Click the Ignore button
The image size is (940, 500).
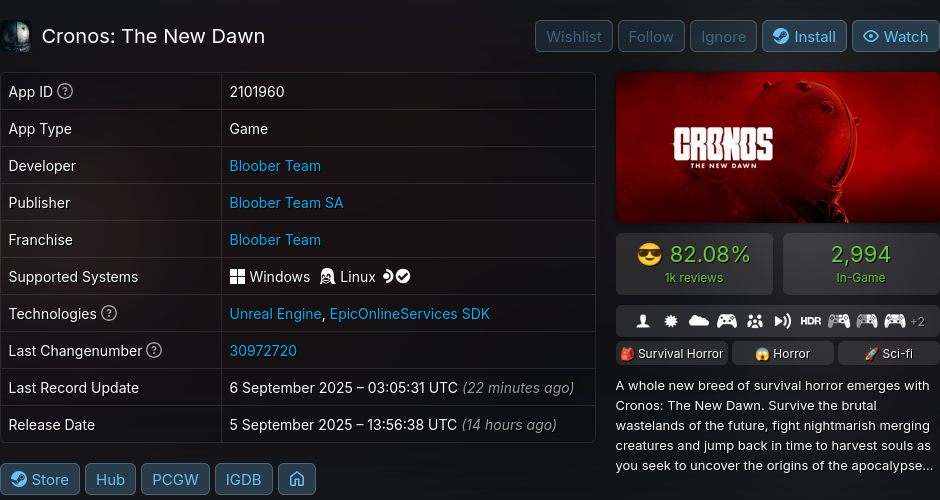point(723,37)
